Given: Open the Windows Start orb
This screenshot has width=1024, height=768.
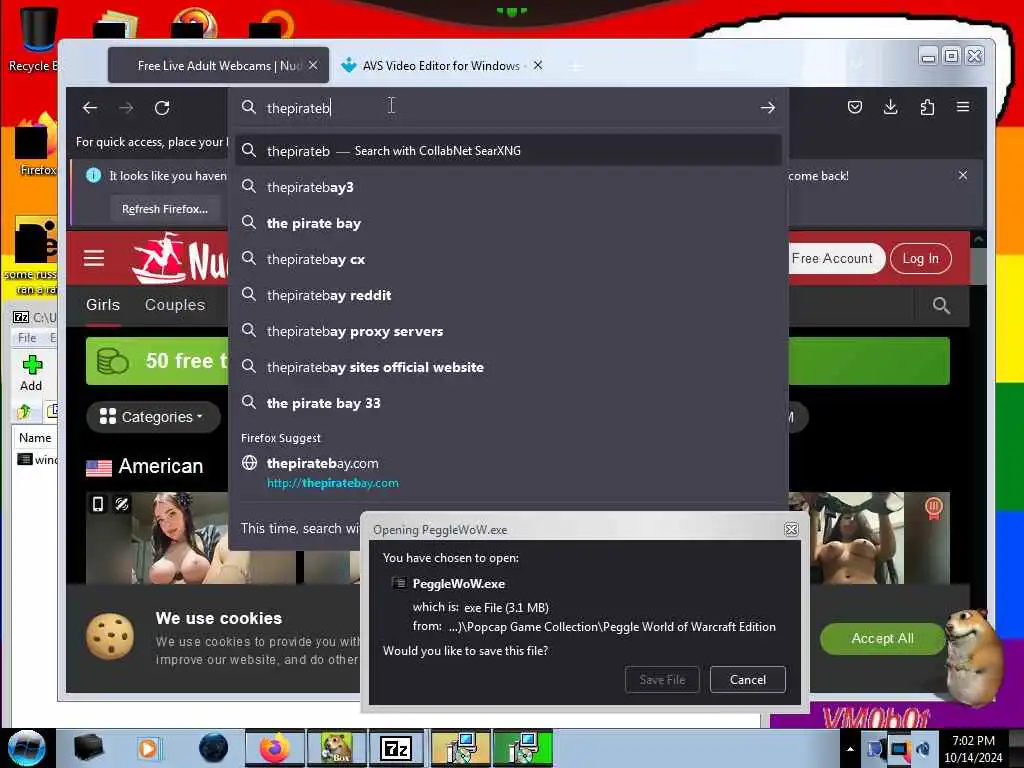Looking at the screenshot, I should click(27, 748).
